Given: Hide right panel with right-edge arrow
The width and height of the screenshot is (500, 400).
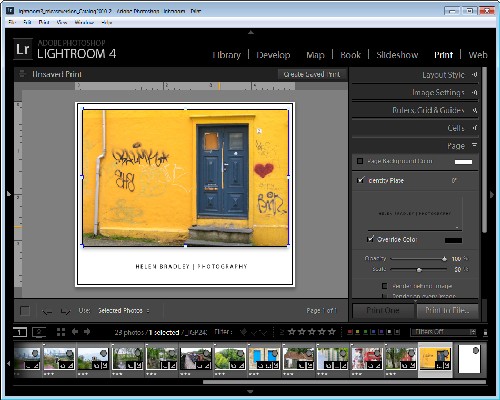Looking at the screenshot, I should tap(492, 195).
